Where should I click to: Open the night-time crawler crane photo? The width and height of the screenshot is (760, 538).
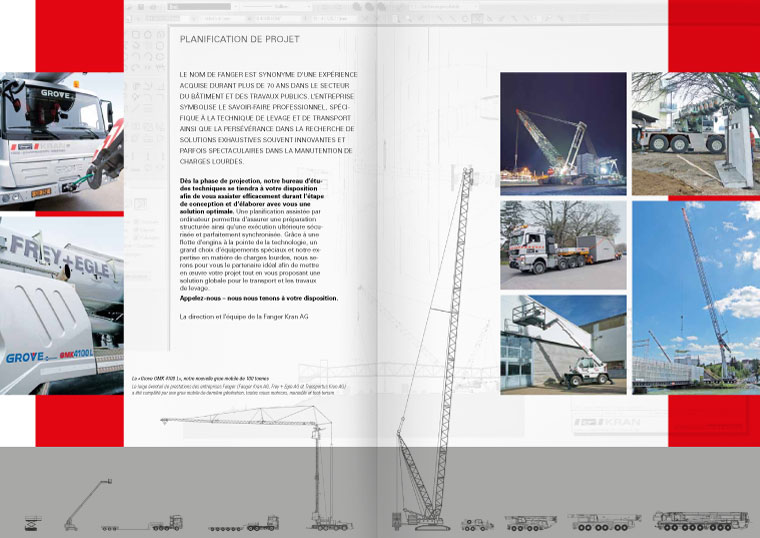click(563, 133)
